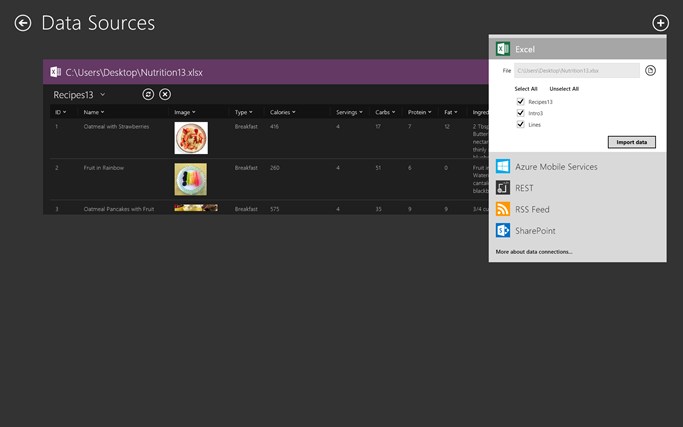
Task: Choose the RSS Feed icon
Action: (x=503, y=209)
